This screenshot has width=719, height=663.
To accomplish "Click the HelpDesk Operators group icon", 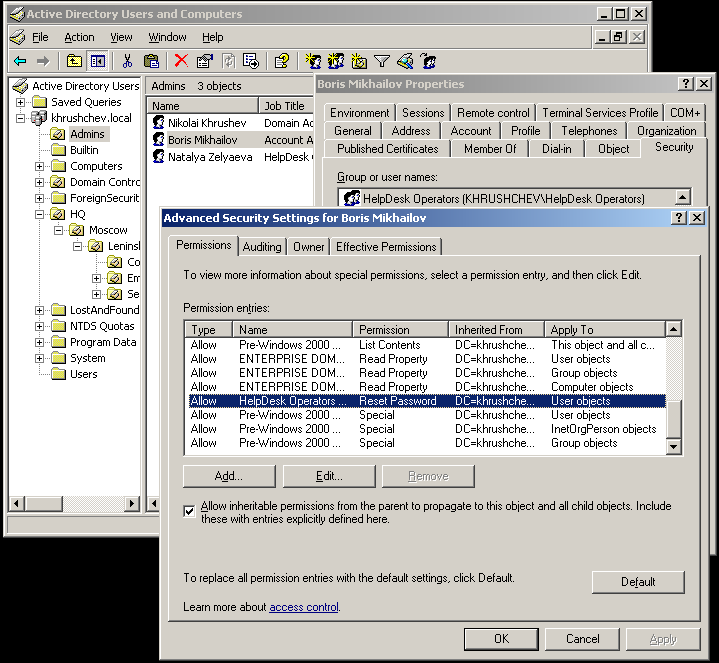I will pyautogui.click(x=352, y=198).
